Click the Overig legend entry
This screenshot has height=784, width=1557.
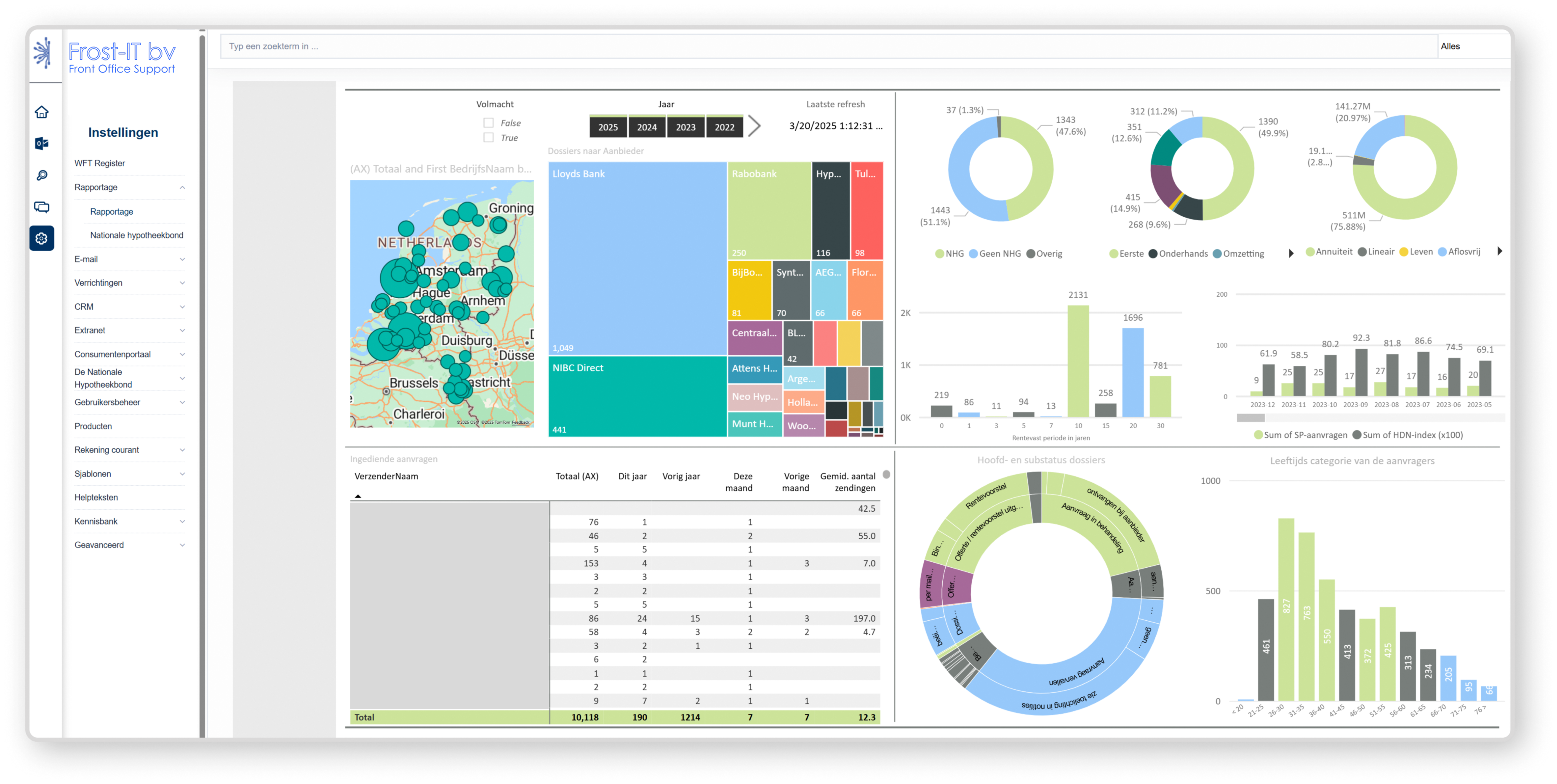(x=1045, y=254)
